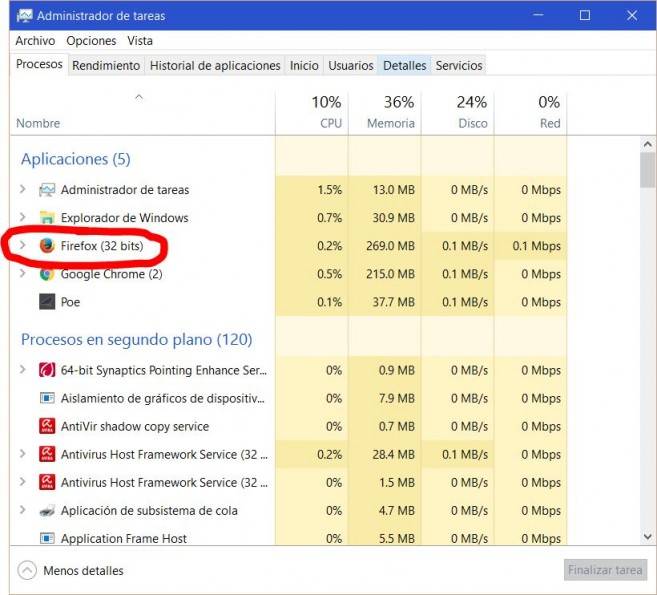Click the Menos detalles link
The width and height of the screenshot is (657, 595).
(x=83, y=571)
